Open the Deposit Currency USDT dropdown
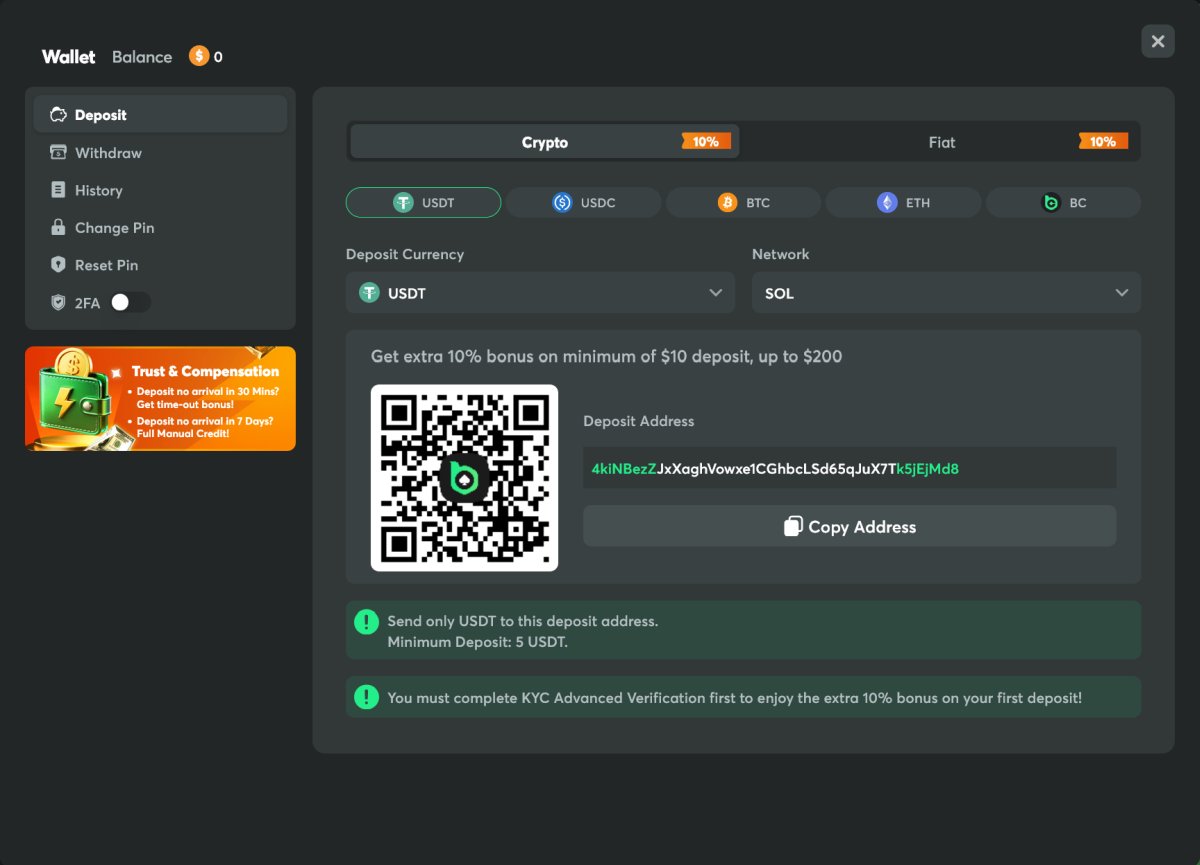 click(x=541, y=293)
